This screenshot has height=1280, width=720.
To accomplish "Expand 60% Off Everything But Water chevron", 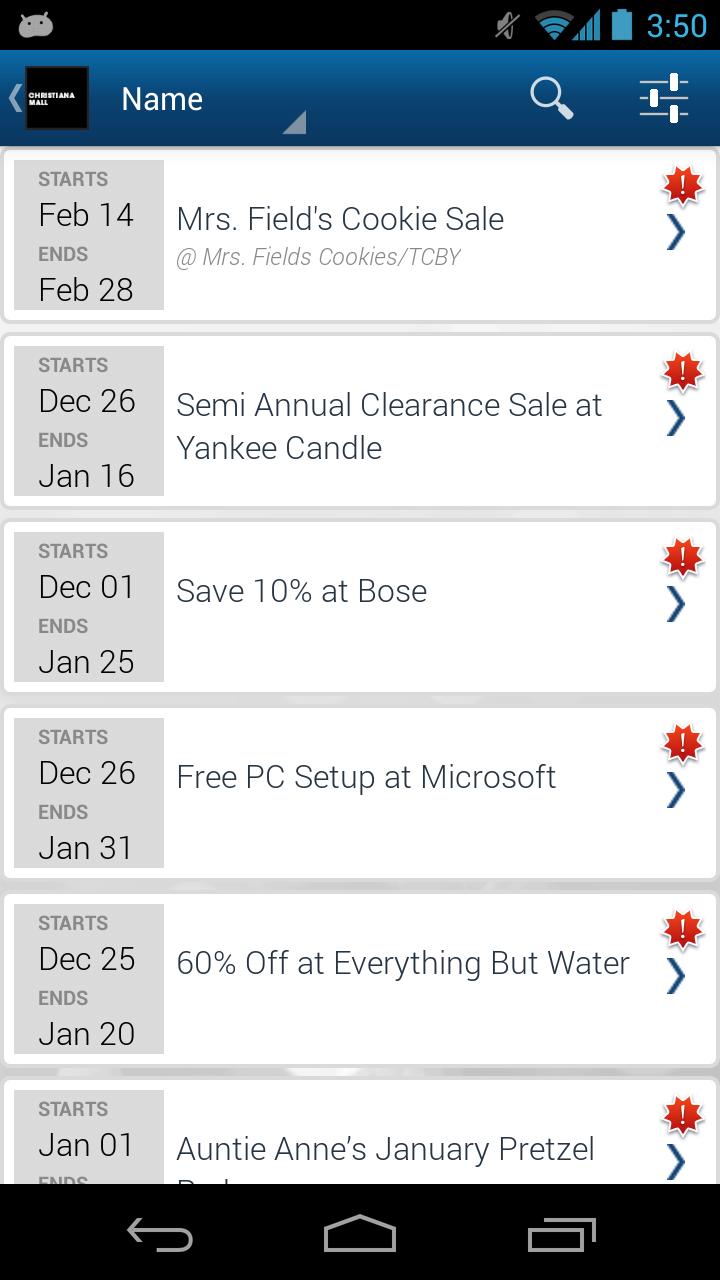I will click(x=676, y=977).
